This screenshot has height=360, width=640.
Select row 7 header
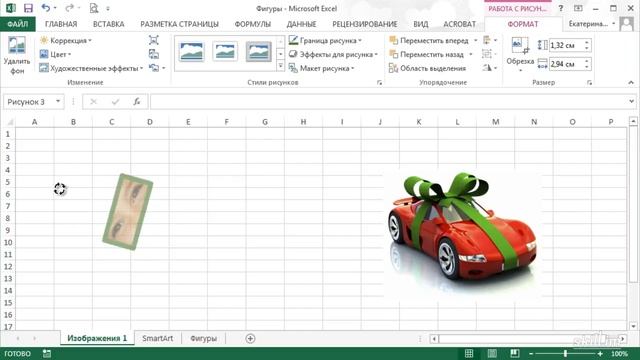tap(8, 206)
